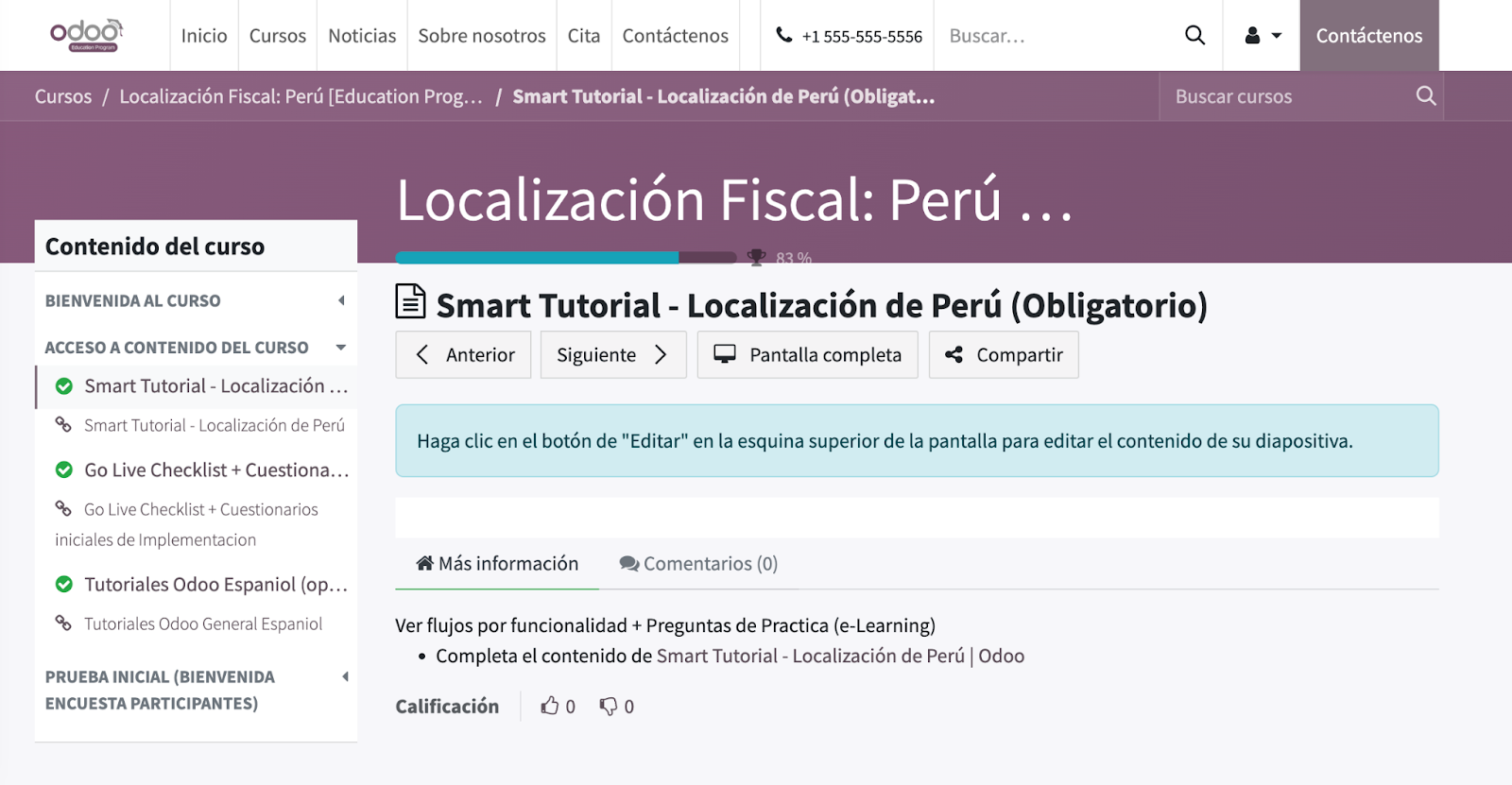Open the Cita menu item
The height and width of the screenshot is (785, 1512).
click(x=584, y=35)
